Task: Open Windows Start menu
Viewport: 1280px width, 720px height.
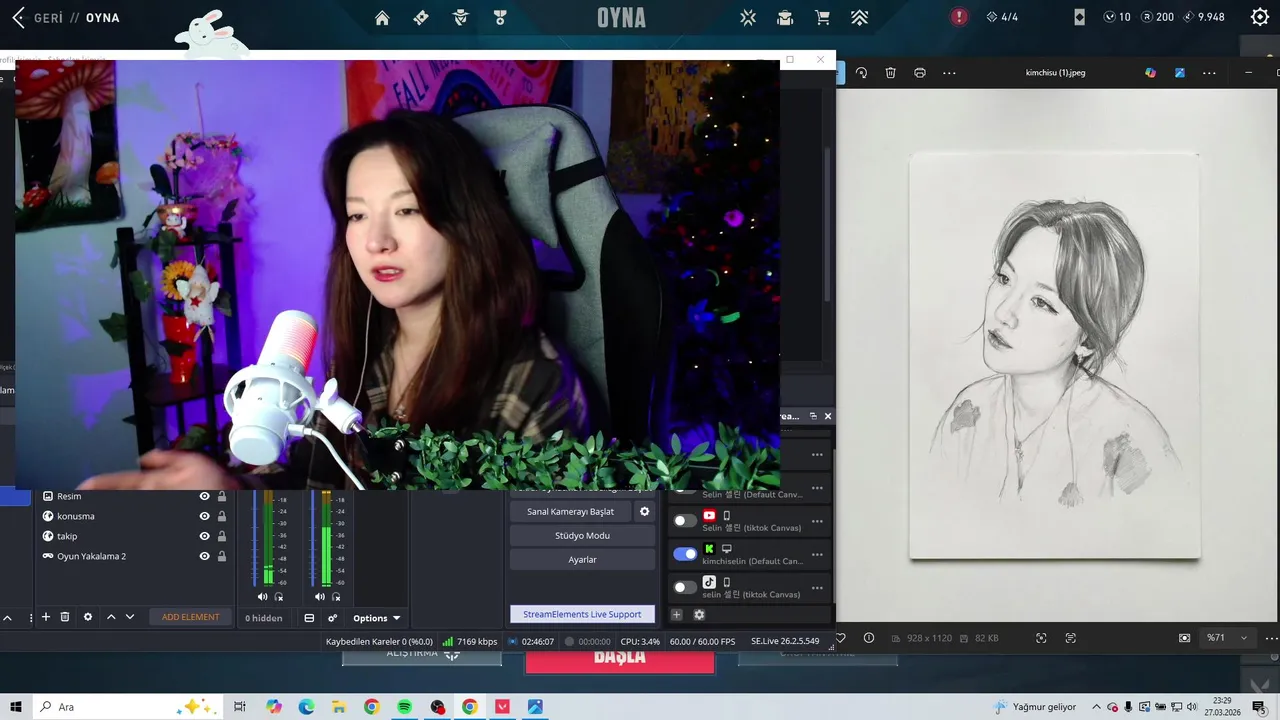Action: tap(16, 707)
